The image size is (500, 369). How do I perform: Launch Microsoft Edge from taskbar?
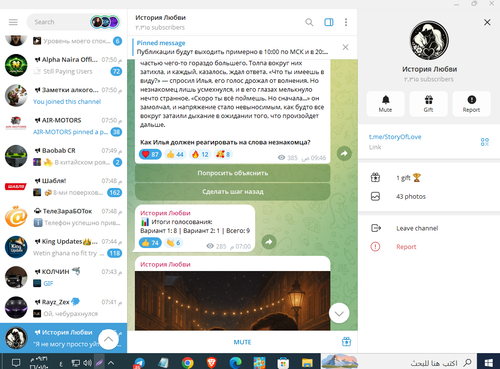(235, 362)
